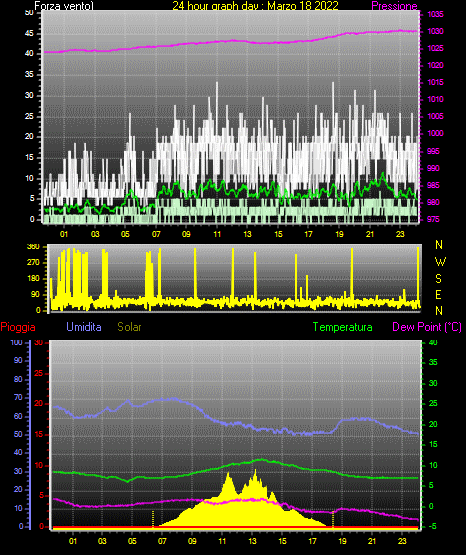Screen dimensions: 466x555
Task: Click hour 13 on wind graph axis
Action: pos(247,234)
